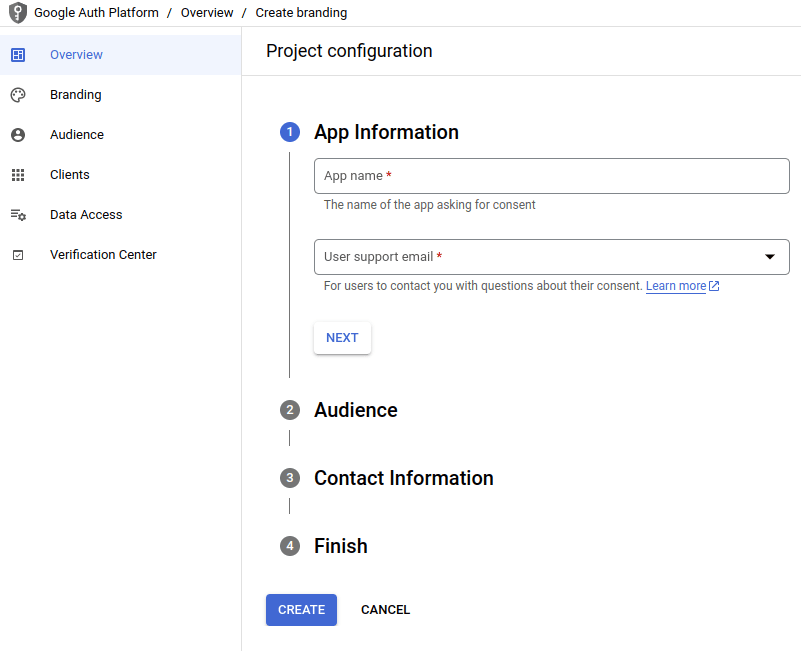Expand the Audience step
Image resolution: width=801 pixels, height=651 pixels.
point(355,410)
